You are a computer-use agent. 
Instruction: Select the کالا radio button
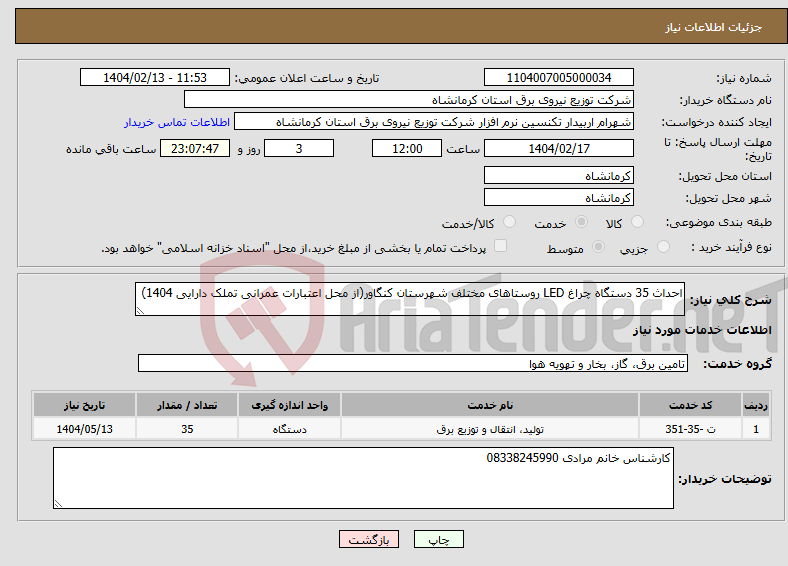637,222
